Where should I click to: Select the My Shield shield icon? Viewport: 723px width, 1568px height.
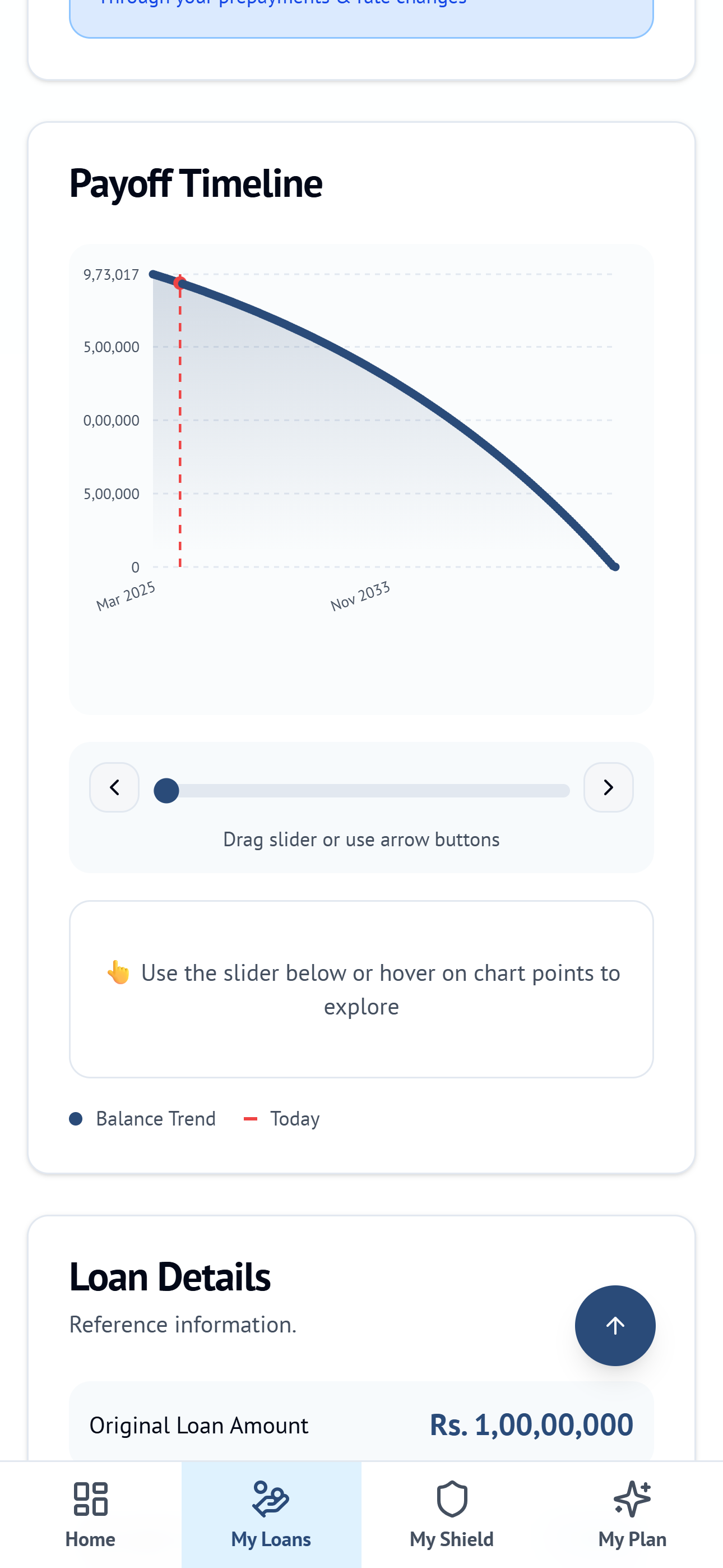[452, 1500]
